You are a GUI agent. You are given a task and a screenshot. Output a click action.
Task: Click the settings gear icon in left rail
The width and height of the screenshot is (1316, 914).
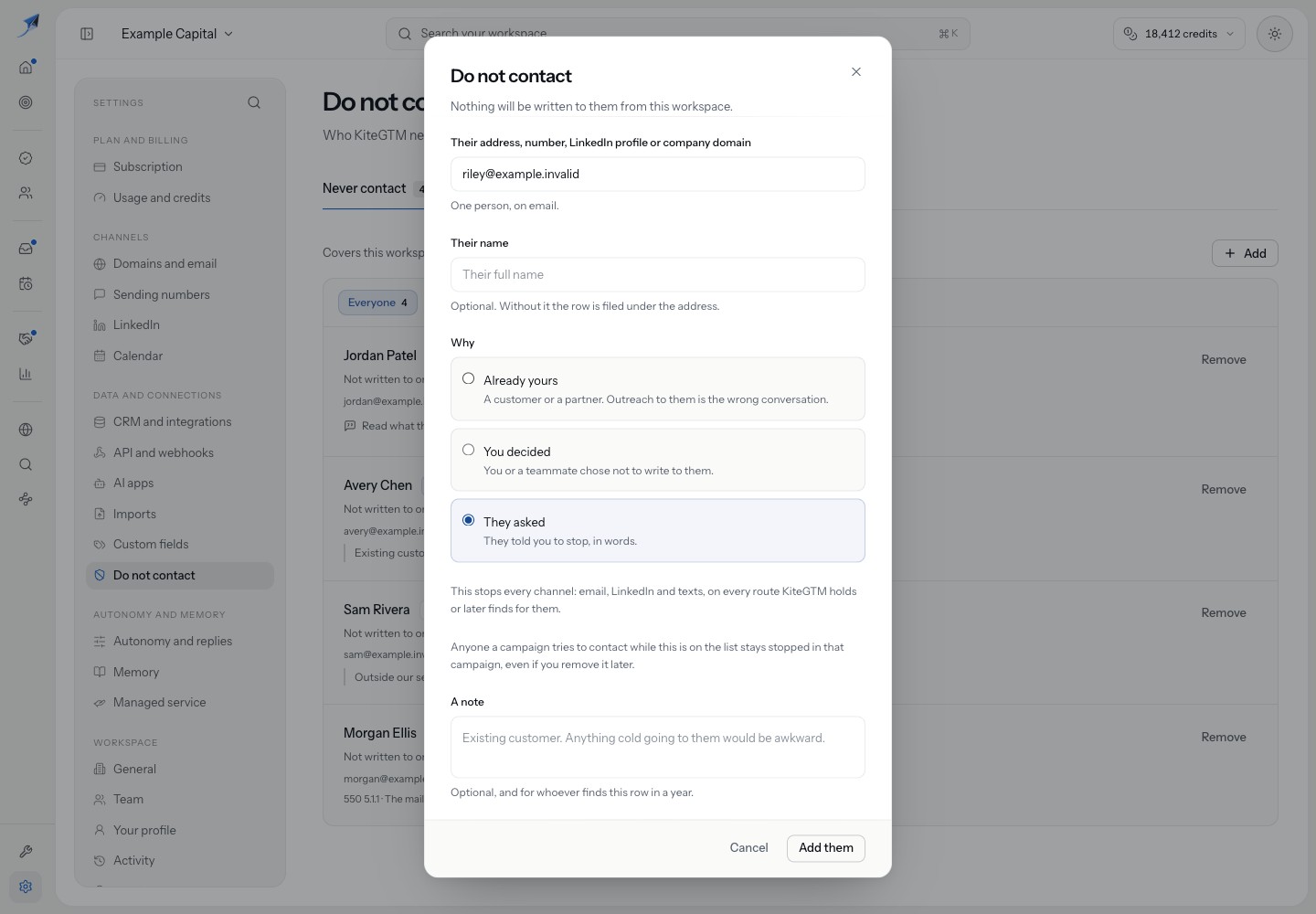coord(26,887)
